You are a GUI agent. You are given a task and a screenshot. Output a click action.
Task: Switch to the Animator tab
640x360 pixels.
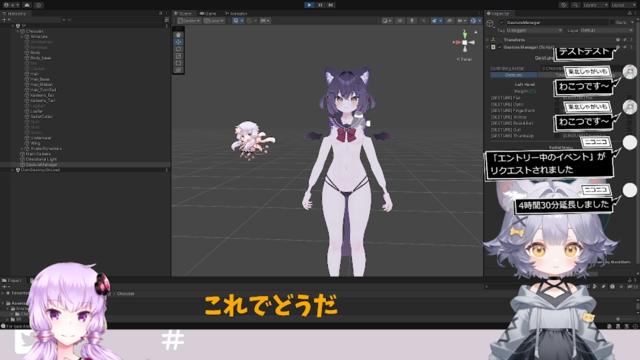[x=236, y=13]
